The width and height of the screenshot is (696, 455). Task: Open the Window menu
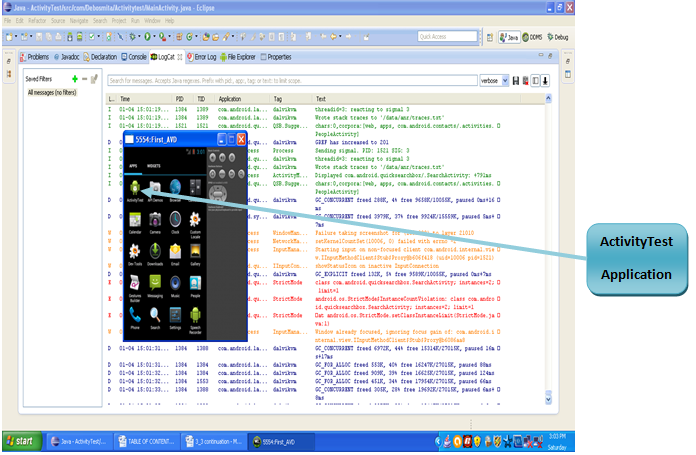pos(152,21)
